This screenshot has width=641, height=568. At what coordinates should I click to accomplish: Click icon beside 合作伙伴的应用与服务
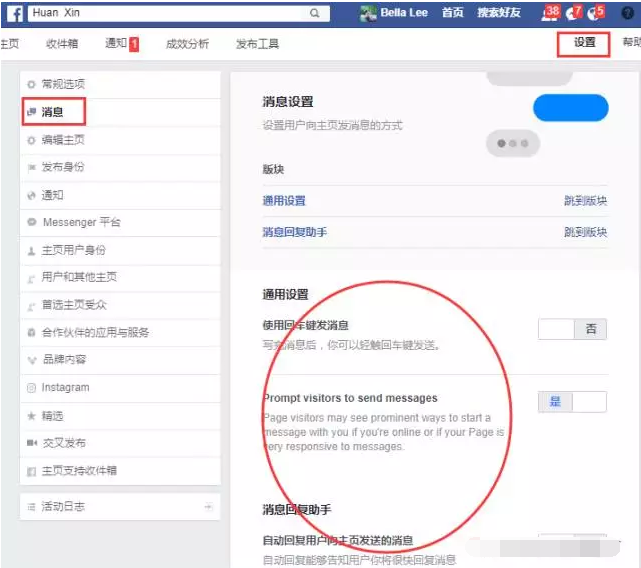[x=31, y=332]
